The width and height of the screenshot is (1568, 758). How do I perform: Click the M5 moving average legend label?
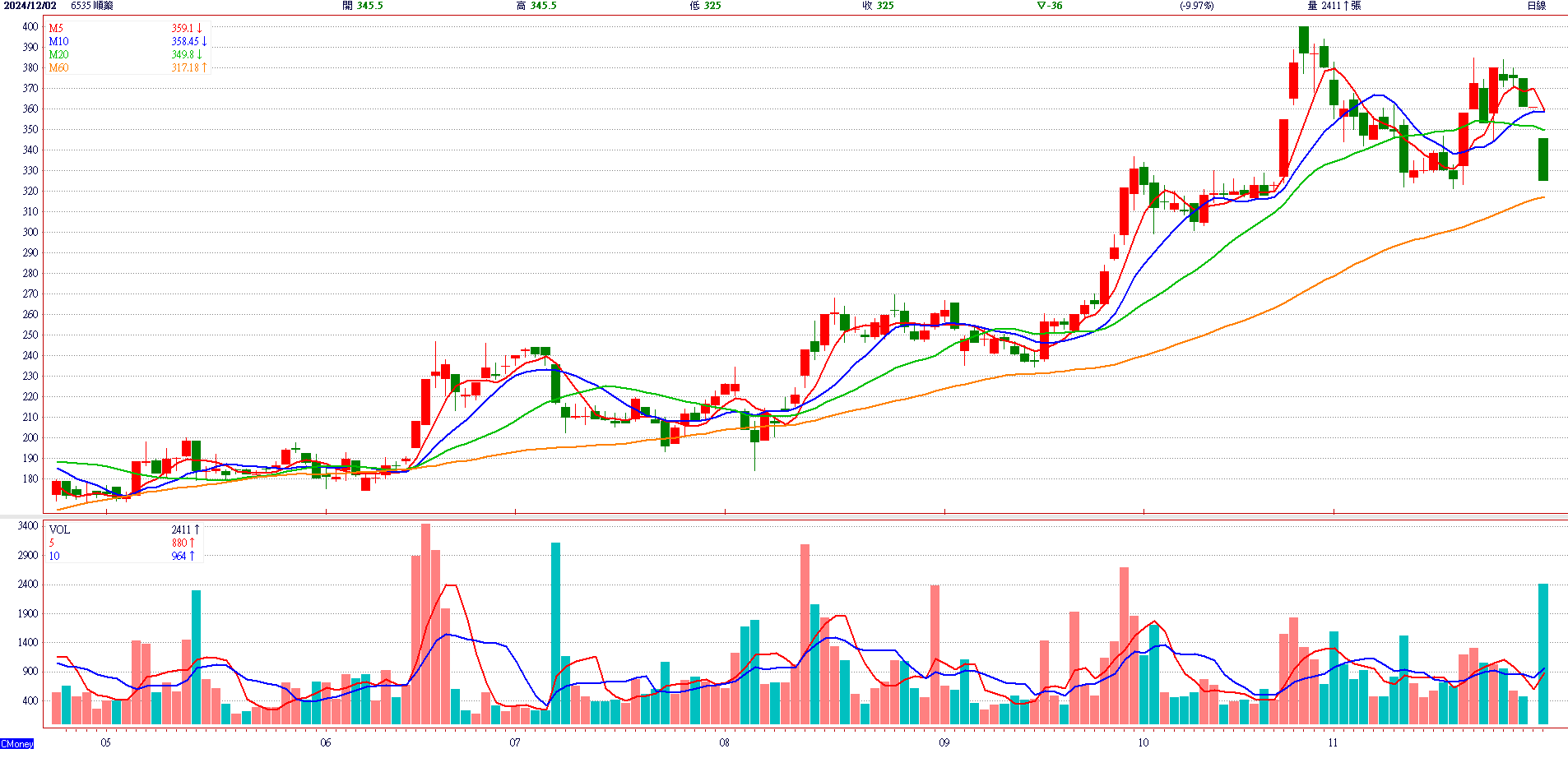pos(56,28)
